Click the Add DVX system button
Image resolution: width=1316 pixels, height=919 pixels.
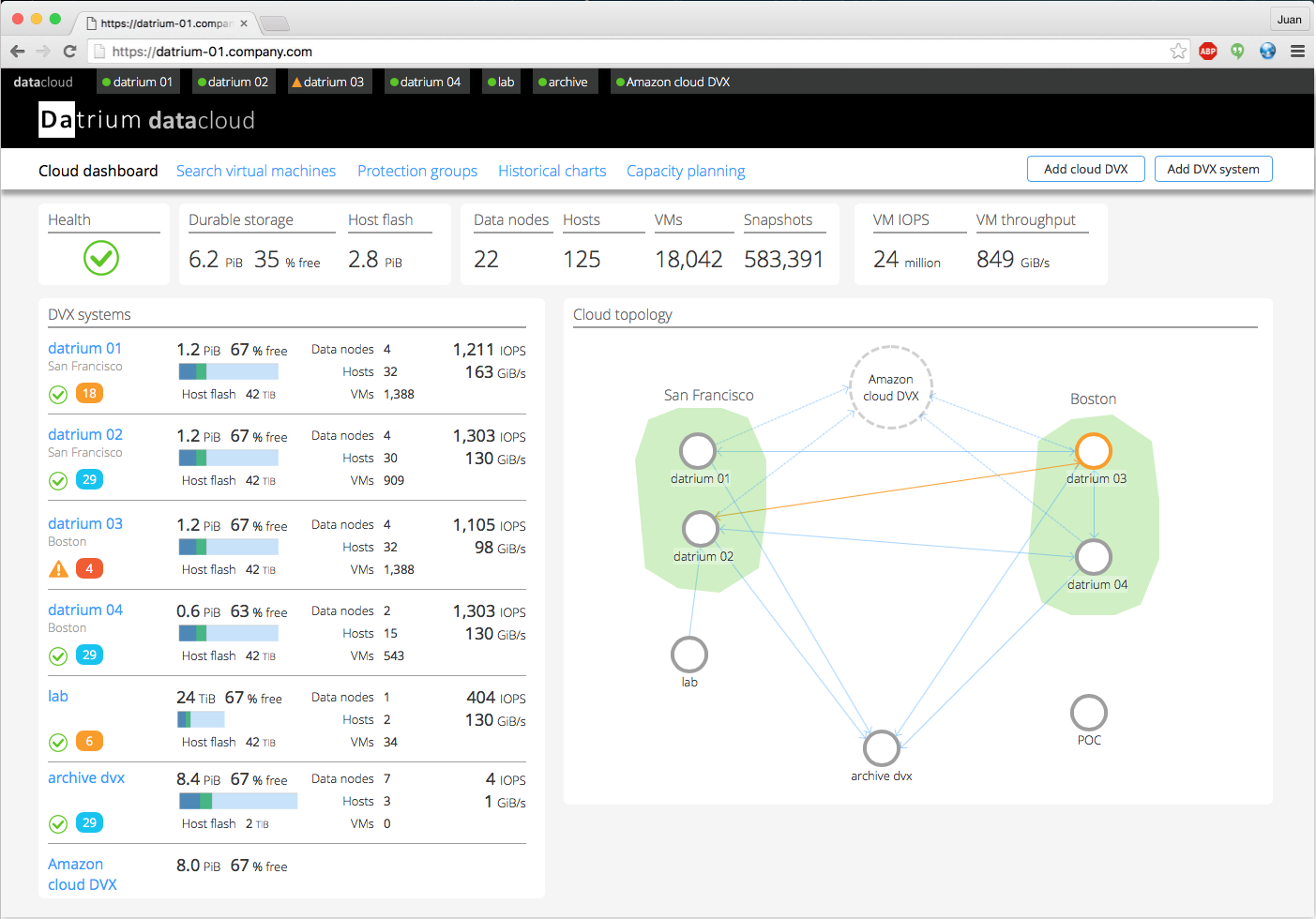click(x=1214, y=169)
